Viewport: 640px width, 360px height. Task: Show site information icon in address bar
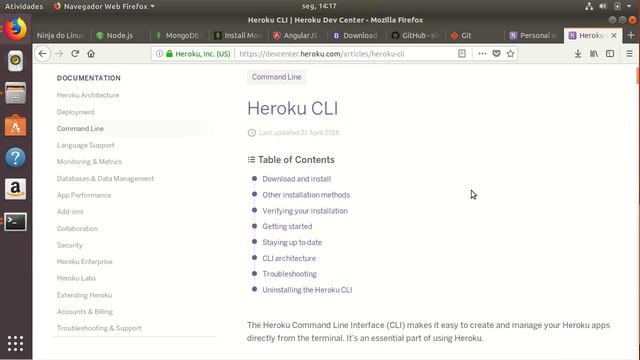tap(159, 53)
